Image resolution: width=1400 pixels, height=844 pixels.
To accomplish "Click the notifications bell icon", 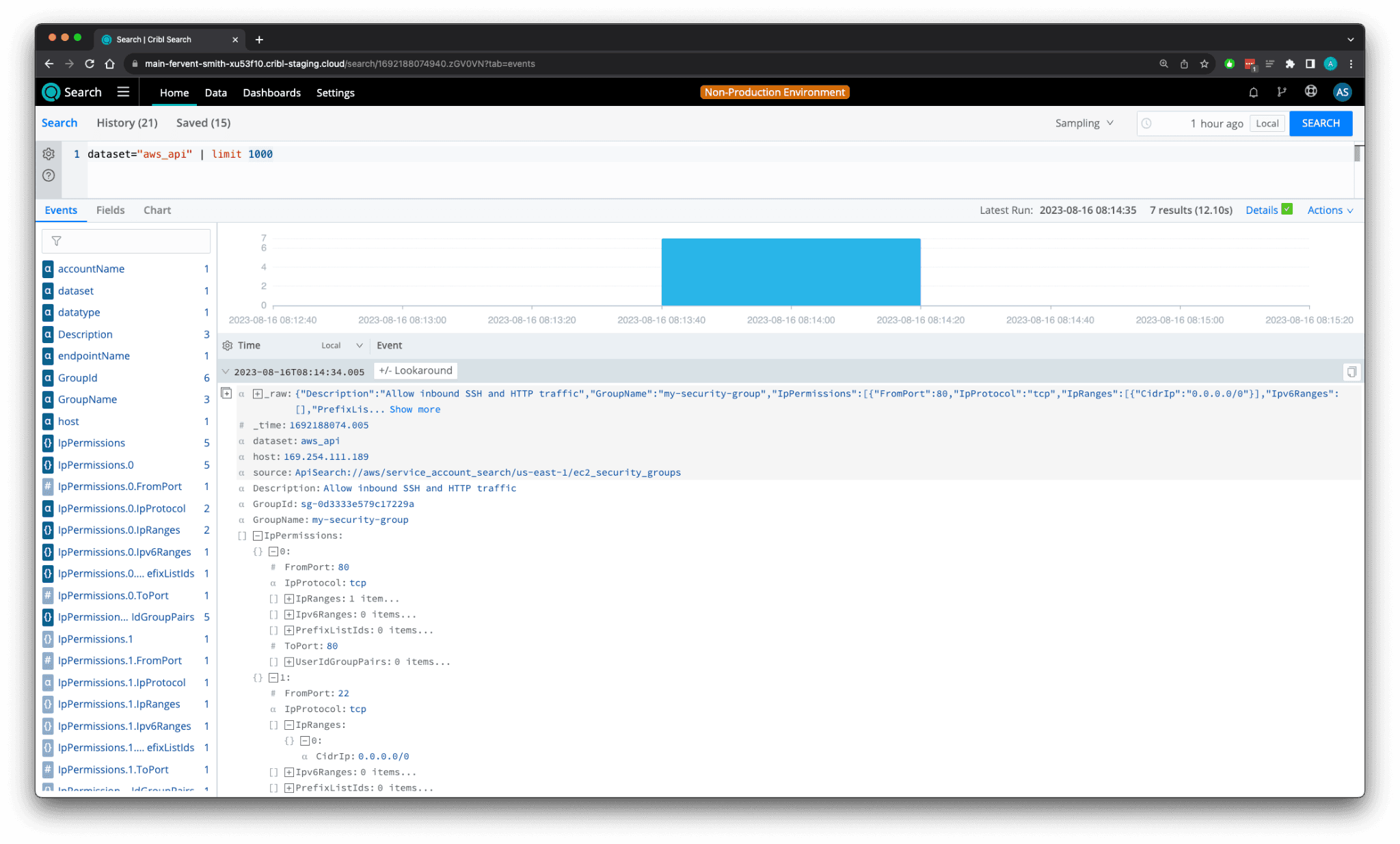I will (1253, 92).
